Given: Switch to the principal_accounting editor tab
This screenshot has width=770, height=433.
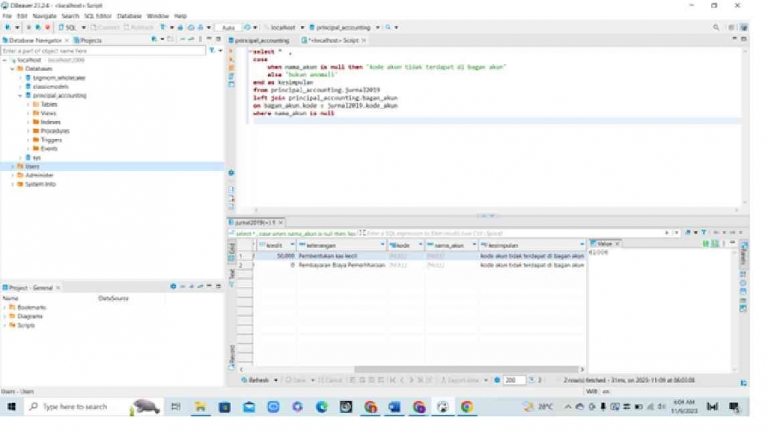Looking at the screenshot, I should [x=259, y=40].
